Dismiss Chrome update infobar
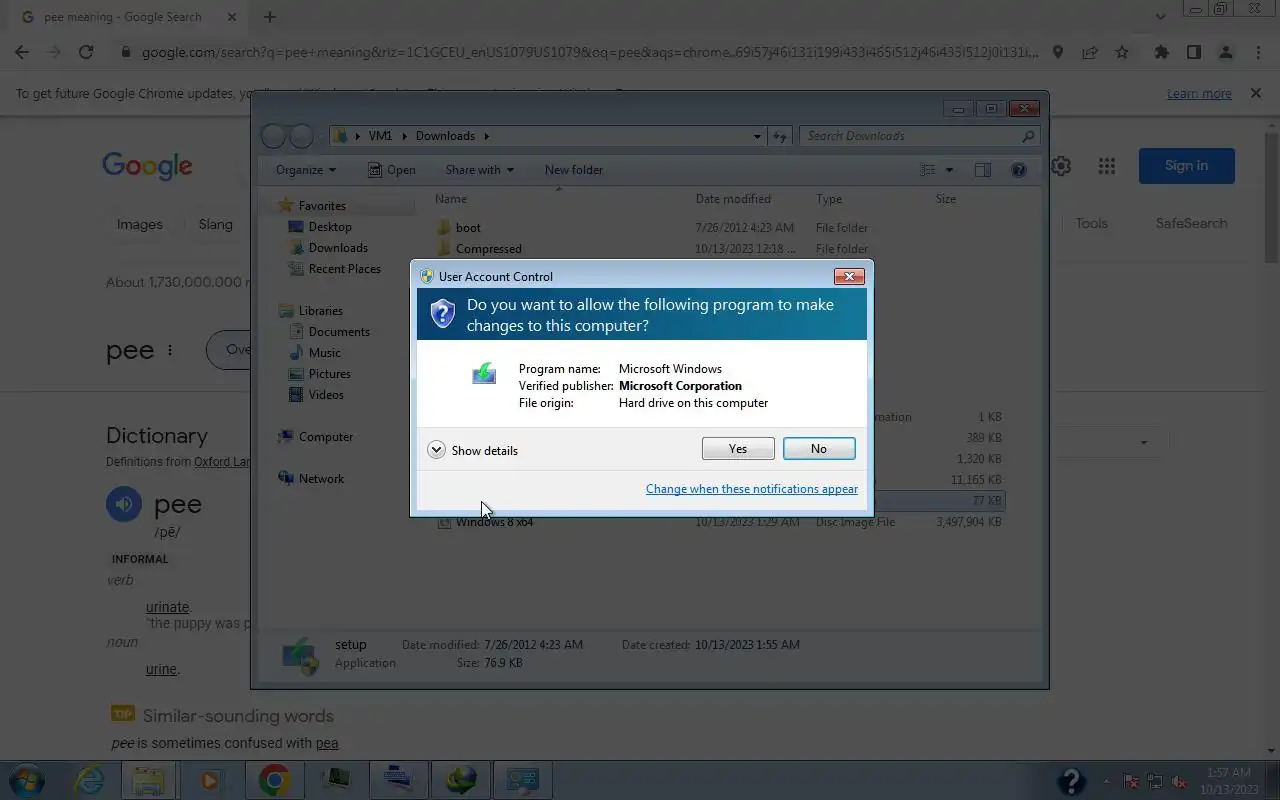 click(1256, 93)
